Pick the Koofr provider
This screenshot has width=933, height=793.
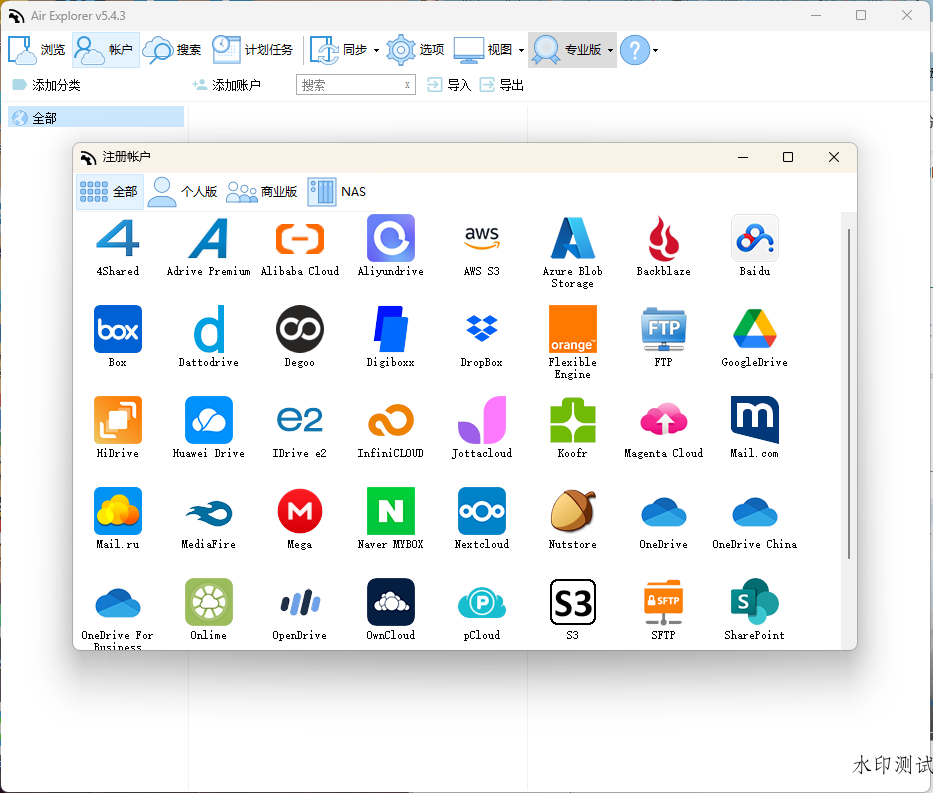[x=573, y=420]
